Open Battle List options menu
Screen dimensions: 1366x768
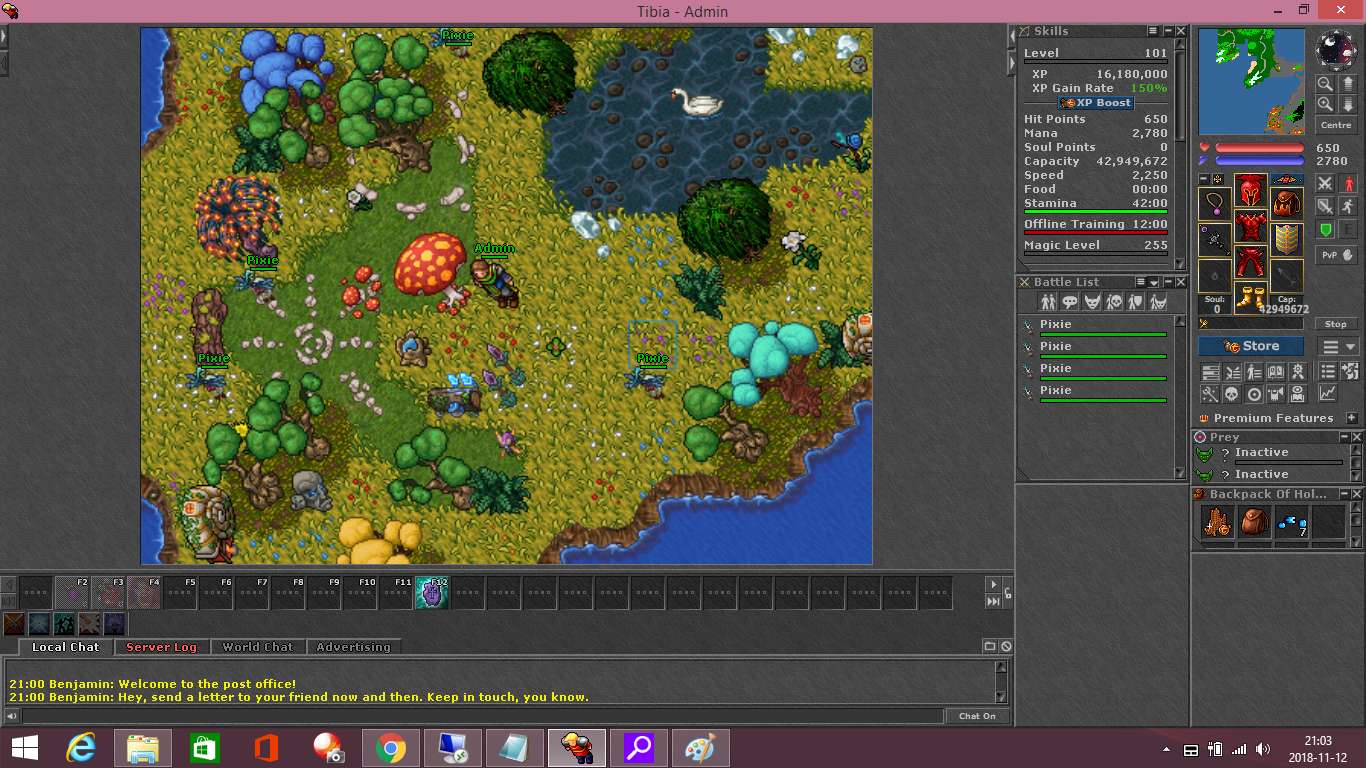[1141, 282]
